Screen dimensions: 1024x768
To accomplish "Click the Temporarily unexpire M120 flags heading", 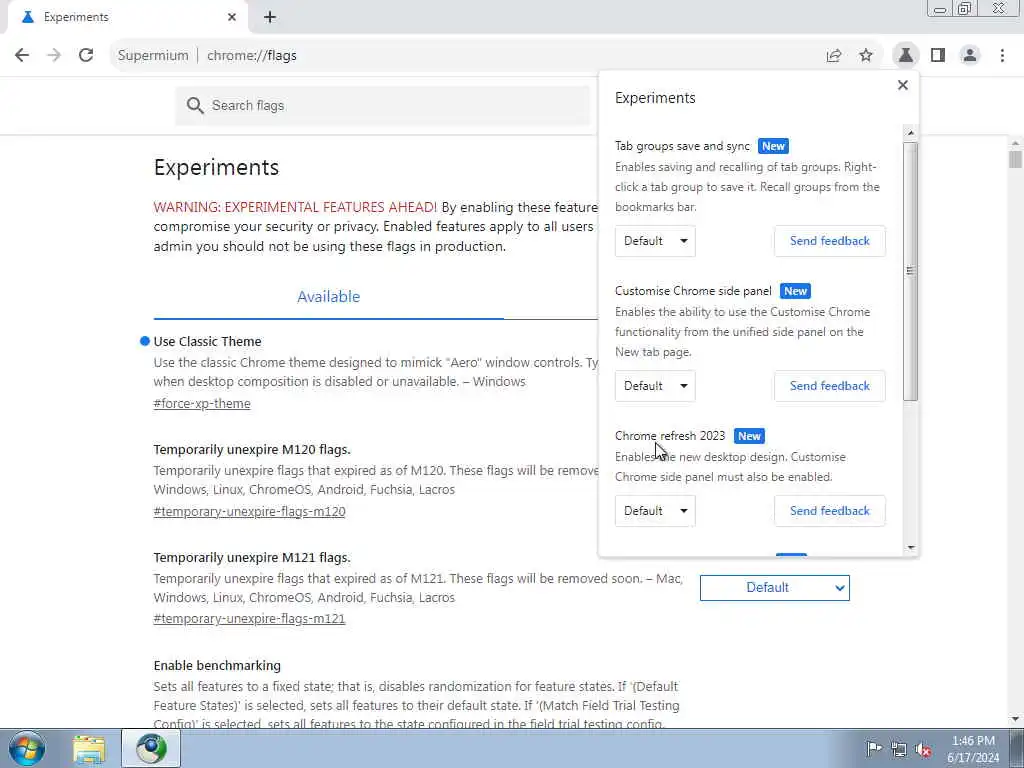I will click(252, 449).
